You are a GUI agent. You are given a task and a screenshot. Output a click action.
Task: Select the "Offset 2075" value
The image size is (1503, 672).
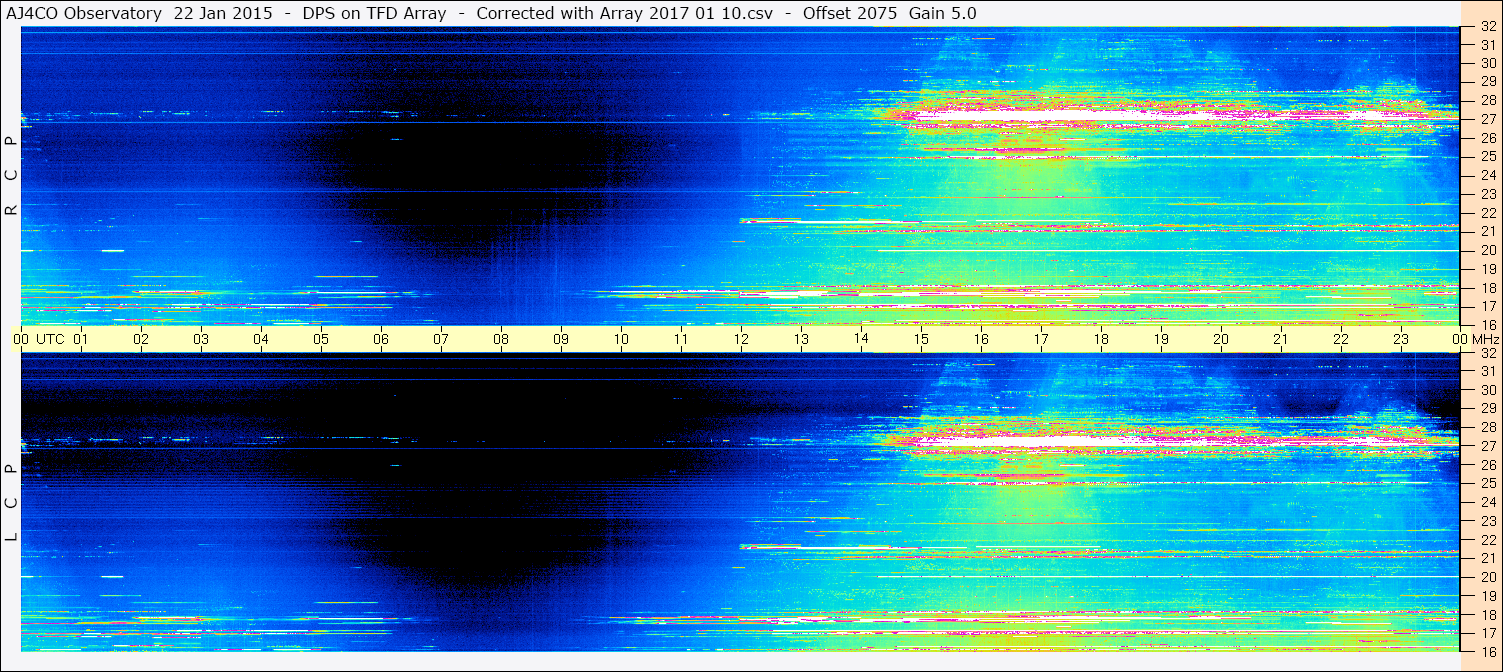[x=851, y=13]
